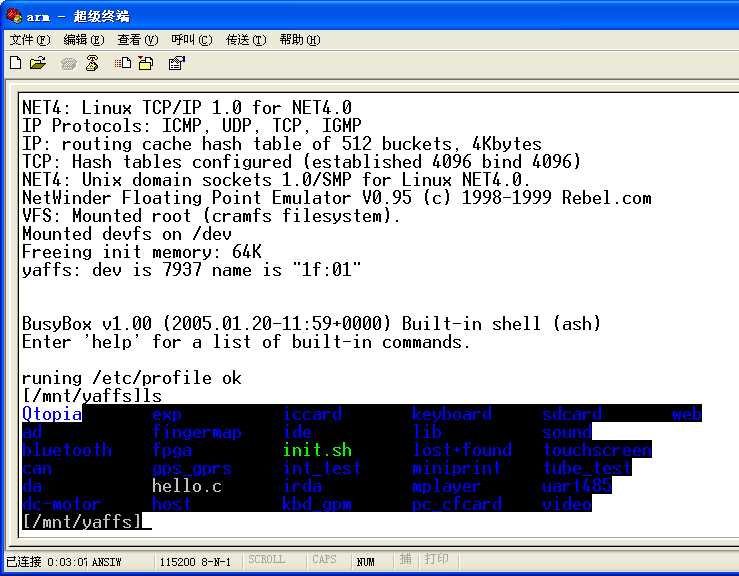Open the 查看(V) menu
Image resolution: width=739 pixels, height=576 pixels.
[138, 40]
